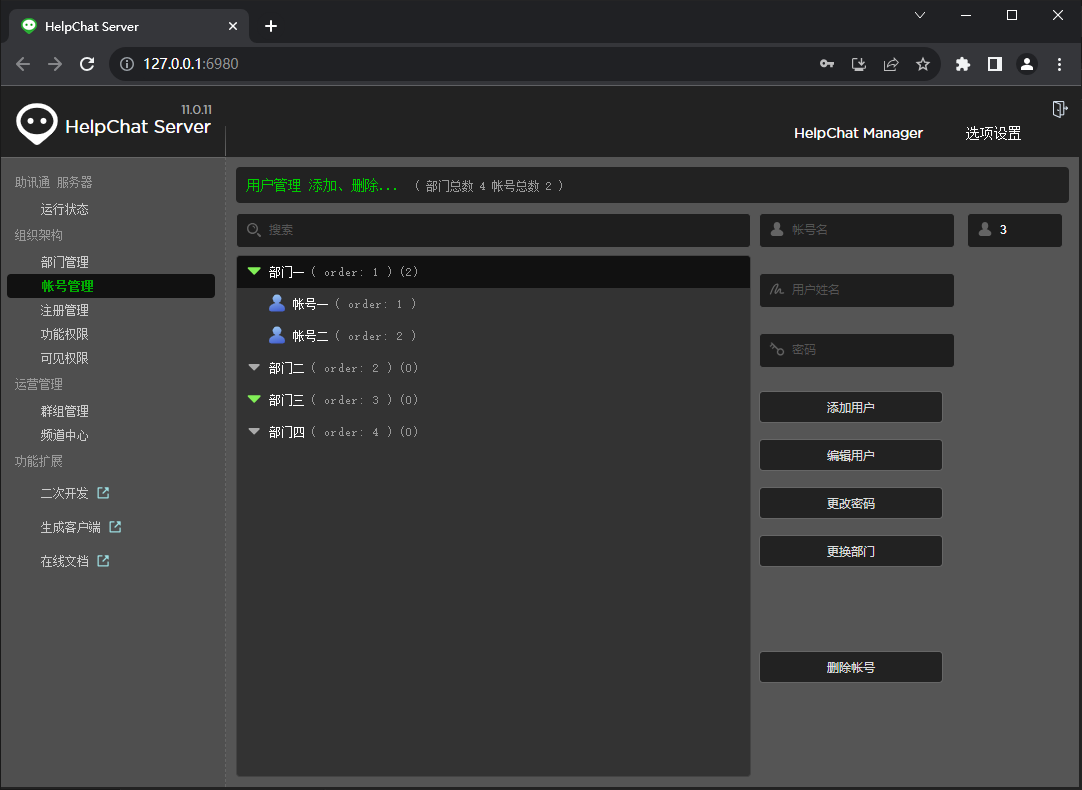Image resolution: width=1082 pixels, height=790 pixels.
Task: Click the 帐号名 input field
Action: tap(857, 230)
